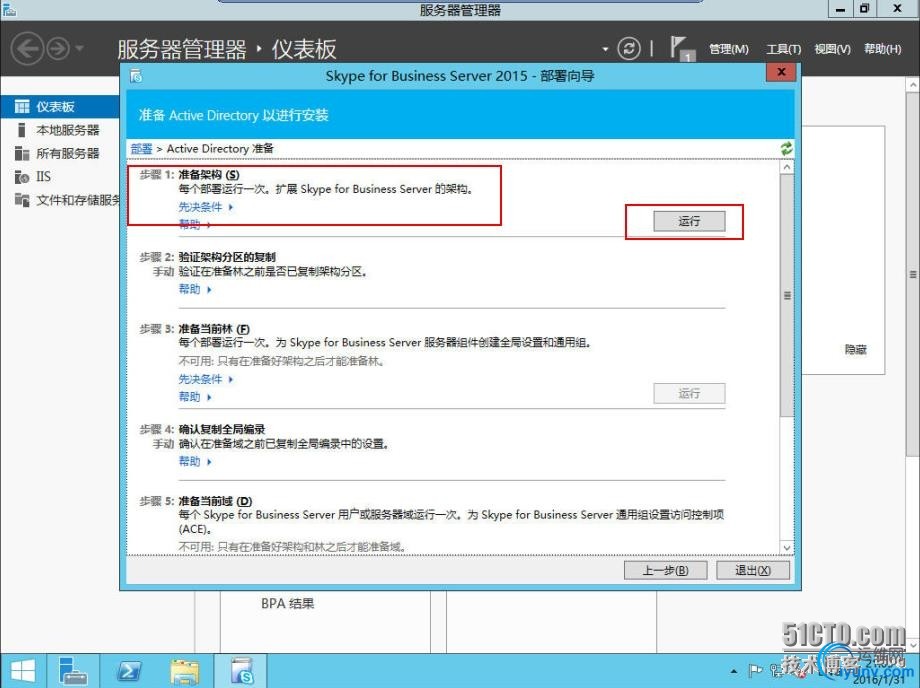Open Server Manager from the taskbar

click(x=73, y=670)
